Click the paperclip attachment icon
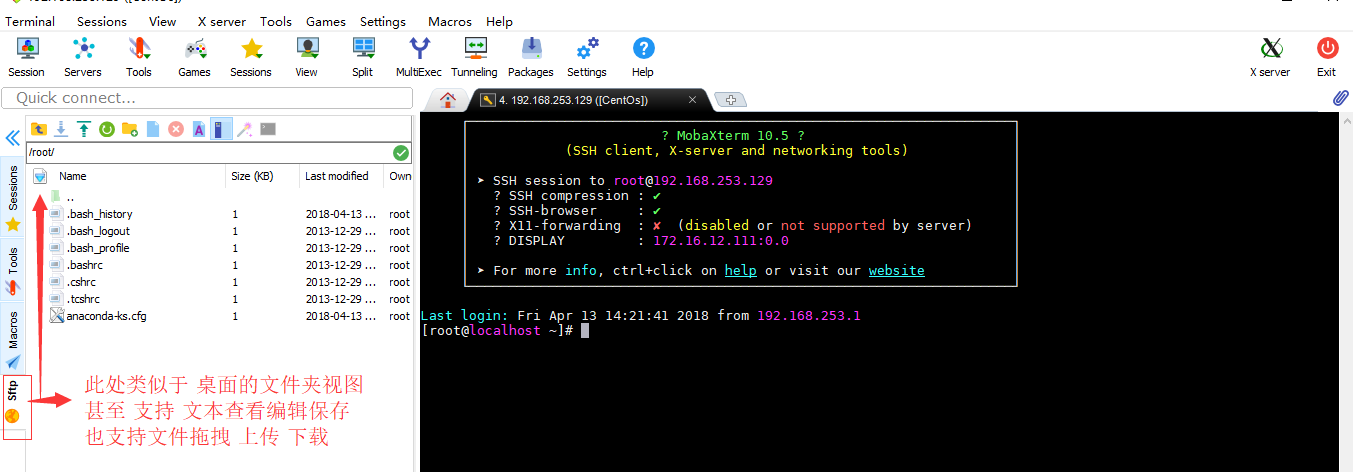 point(1341,99)
